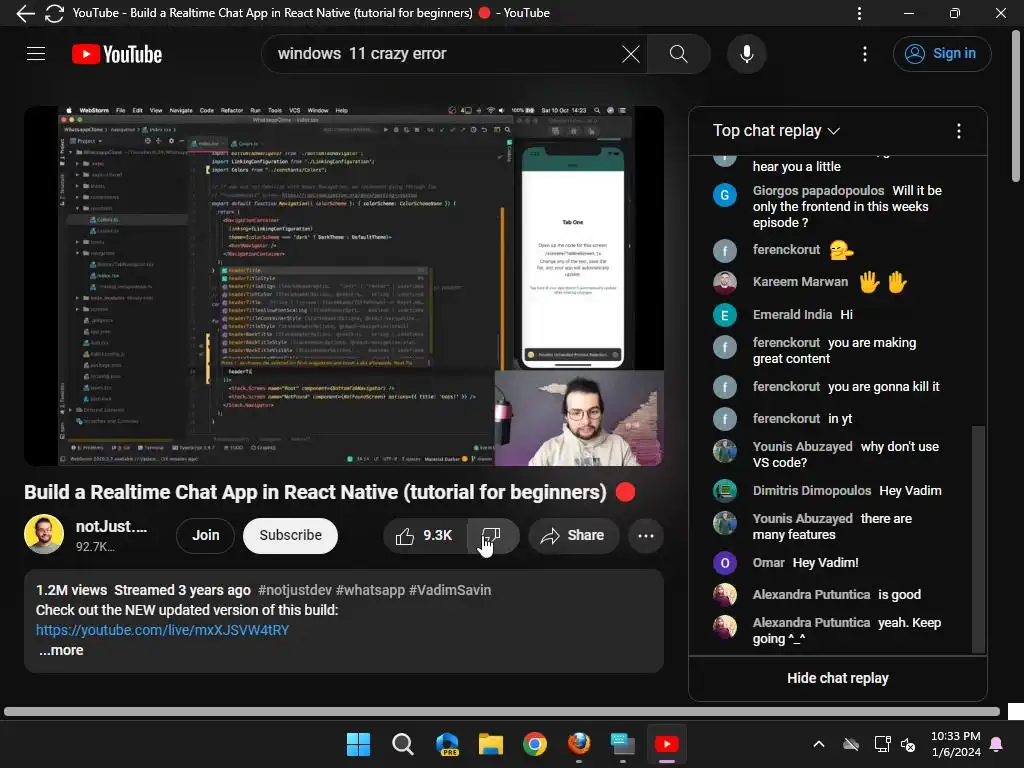Open the notJust channel name link
Screen dimensions: 1024x768
(x=111, y=526)
